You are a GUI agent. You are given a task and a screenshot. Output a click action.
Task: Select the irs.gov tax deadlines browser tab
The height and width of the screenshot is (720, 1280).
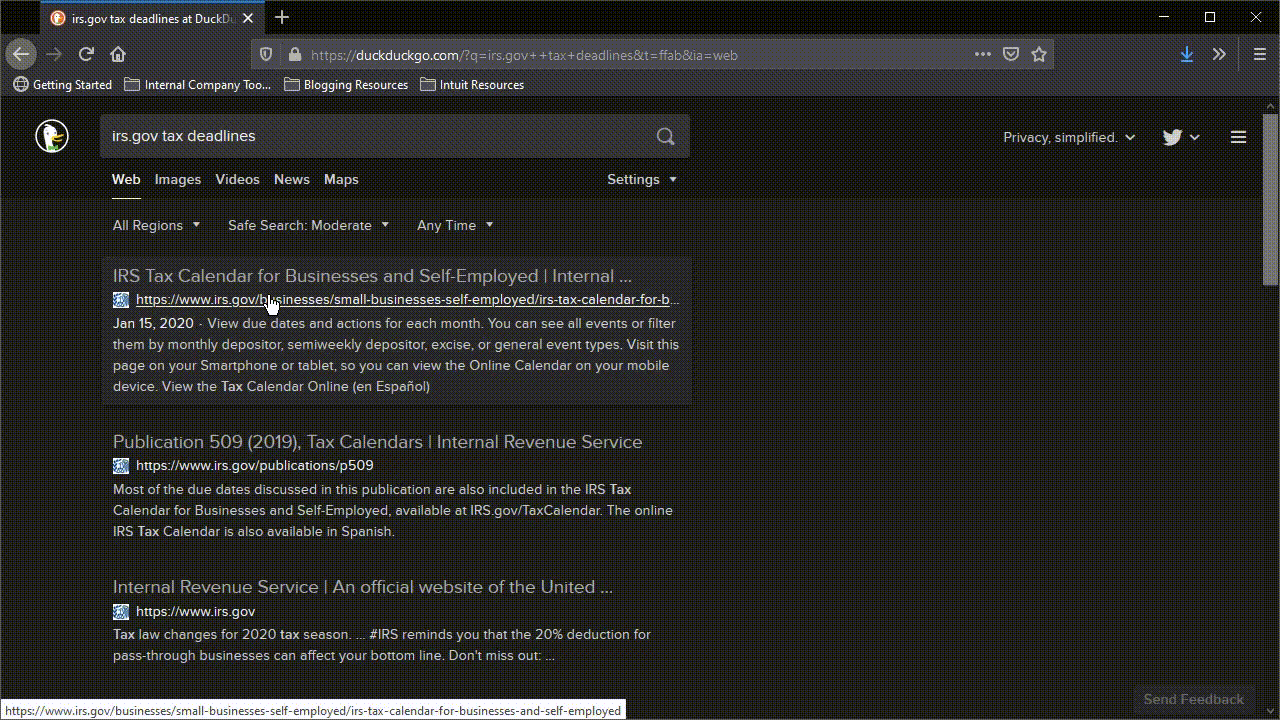150,18
